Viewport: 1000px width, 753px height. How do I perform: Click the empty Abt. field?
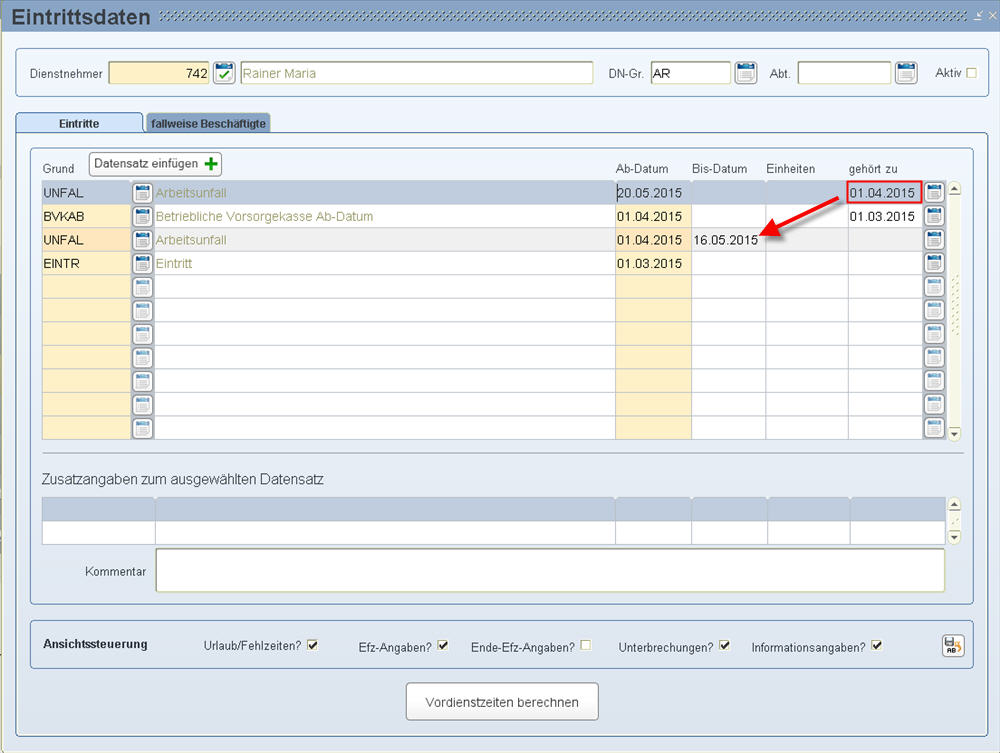pos(844,73)
